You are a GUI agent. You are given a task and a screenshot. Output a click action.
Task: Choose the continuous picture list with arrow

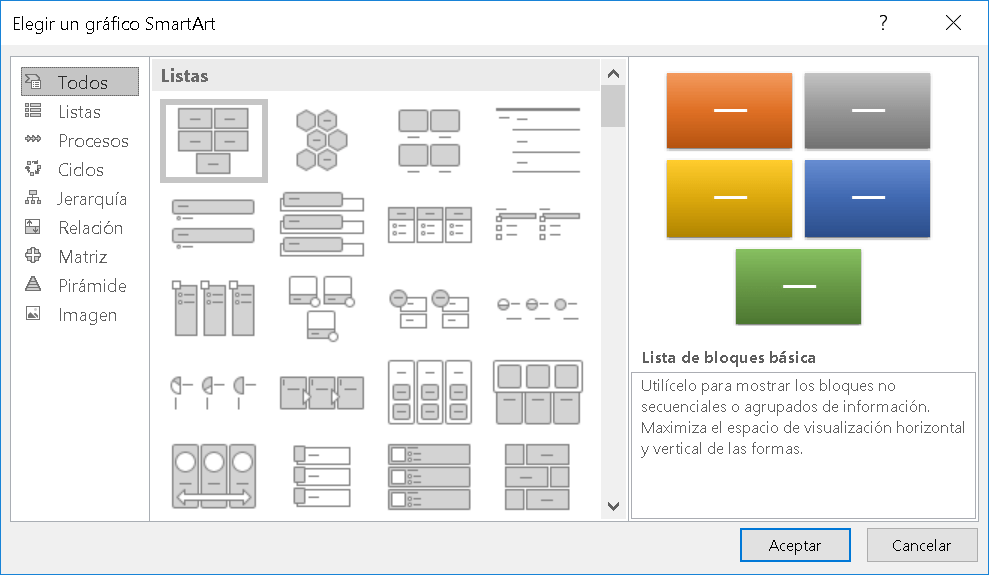(214, 476)
